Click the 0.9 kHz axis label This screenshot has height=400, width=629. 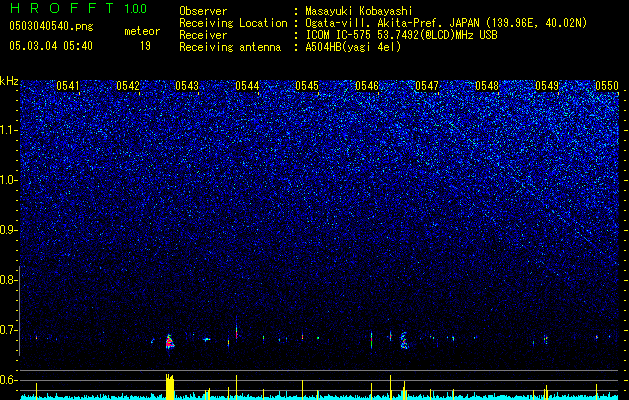click(8, 230)
